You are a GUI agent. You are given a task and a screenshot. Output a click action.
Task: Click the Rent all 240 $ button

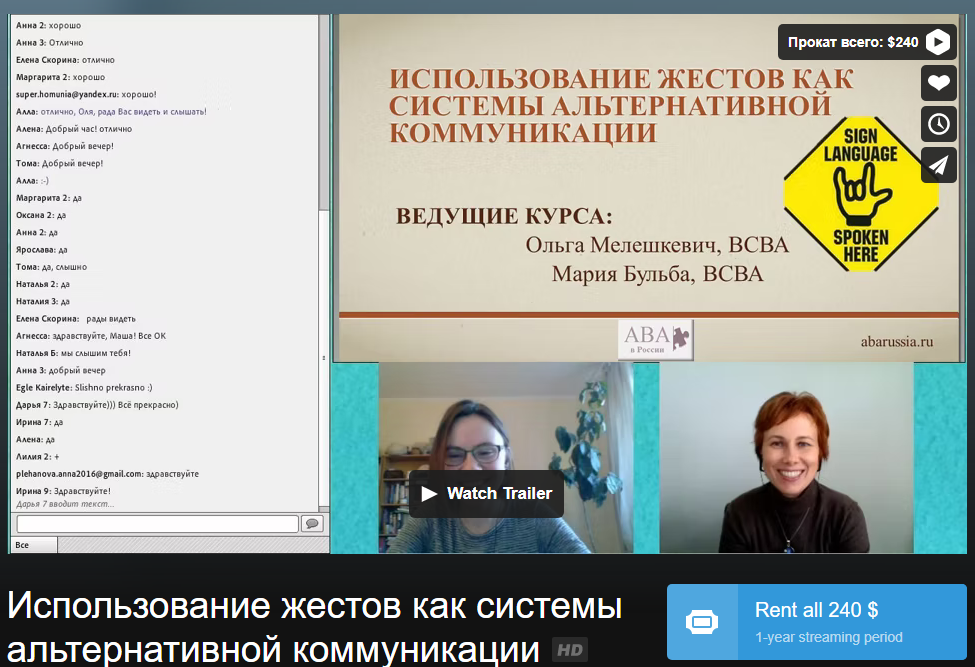pyautogui.click(x=817, y=622)
